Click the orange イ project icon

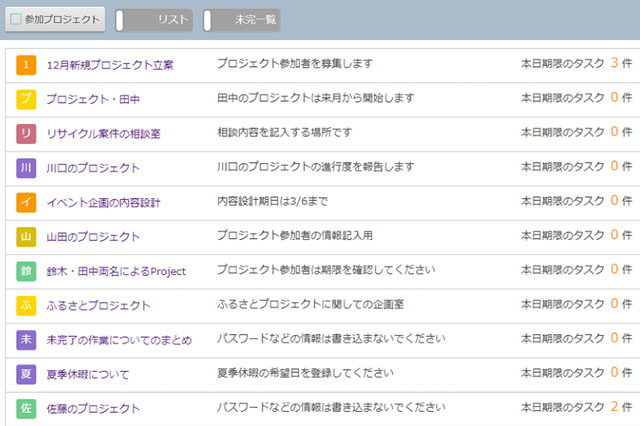(x=26, y=202)
